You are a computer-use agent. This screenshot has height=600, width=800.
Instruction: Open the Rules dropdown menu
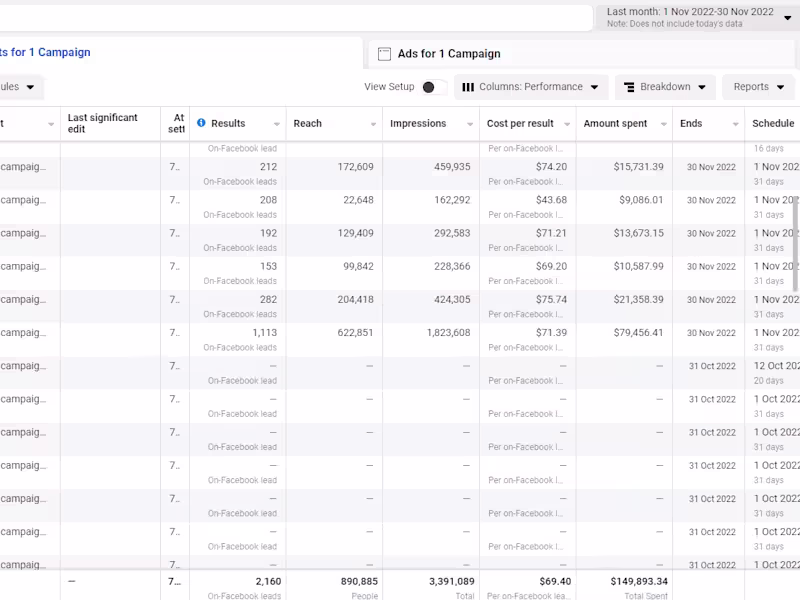coord(18,87)
